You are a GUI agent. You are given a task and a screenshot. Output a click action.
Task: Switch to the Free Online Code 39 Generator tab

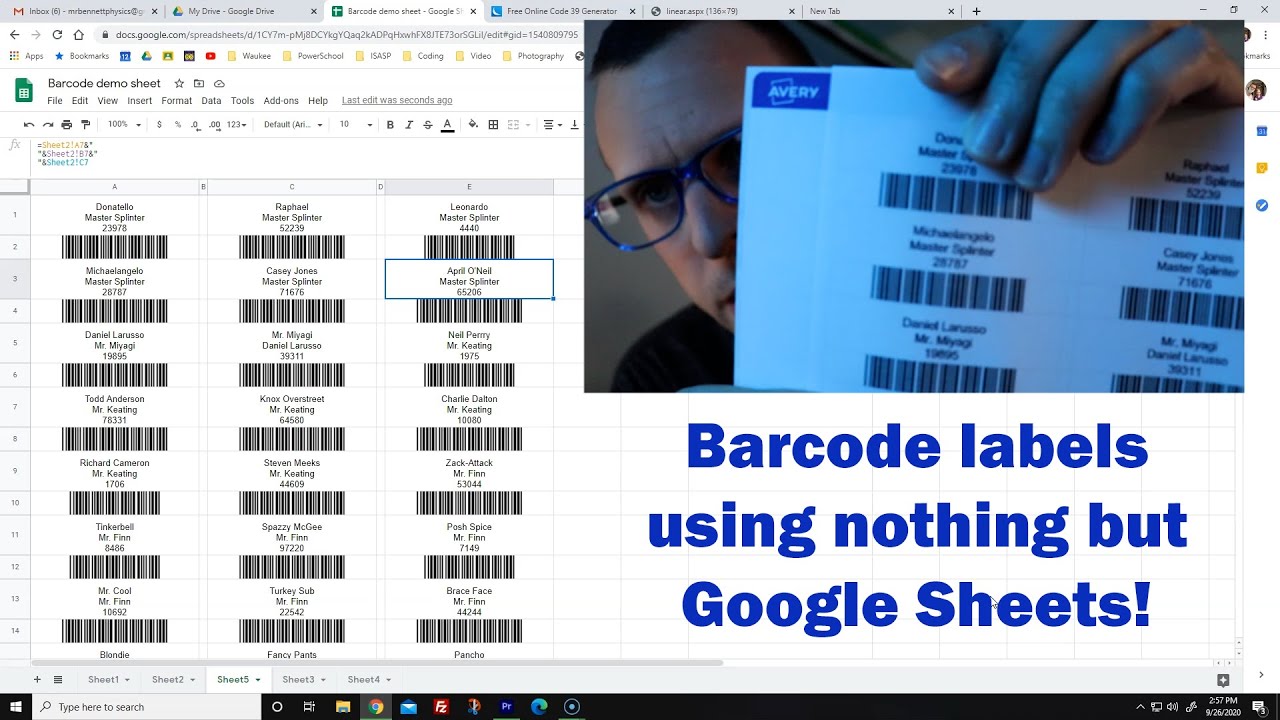point(562,11)
